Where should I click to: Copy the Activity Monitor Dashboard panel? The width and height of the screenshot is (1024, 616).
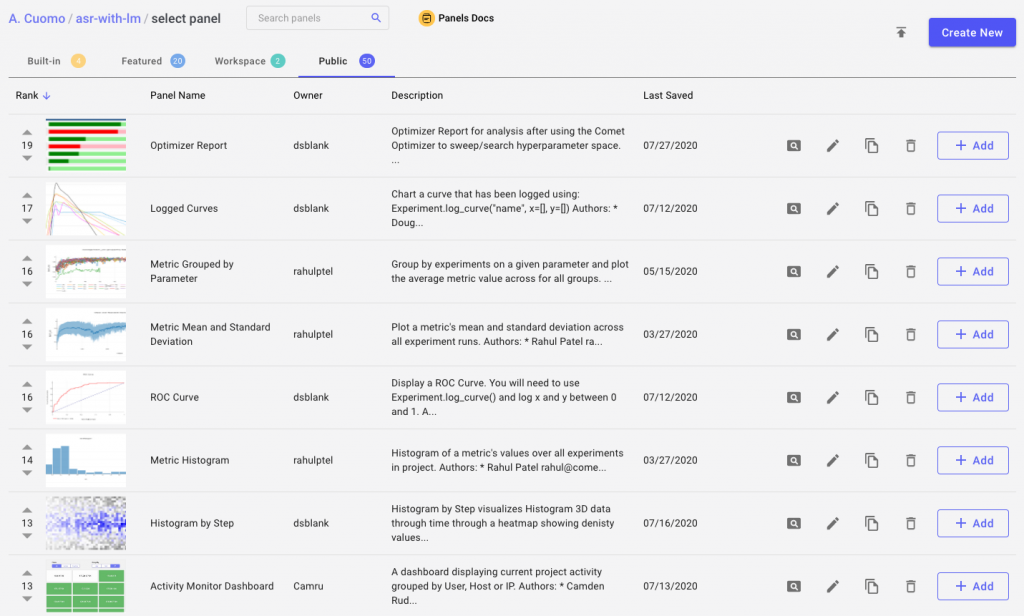tap(872, 587)
